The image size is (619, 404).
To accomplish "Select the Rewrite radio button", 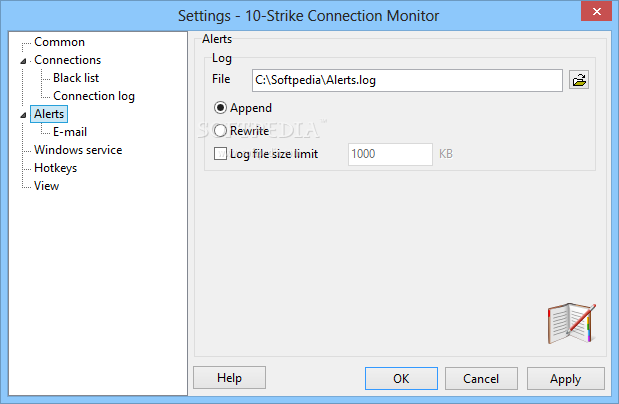I will [x=220, y=131].
